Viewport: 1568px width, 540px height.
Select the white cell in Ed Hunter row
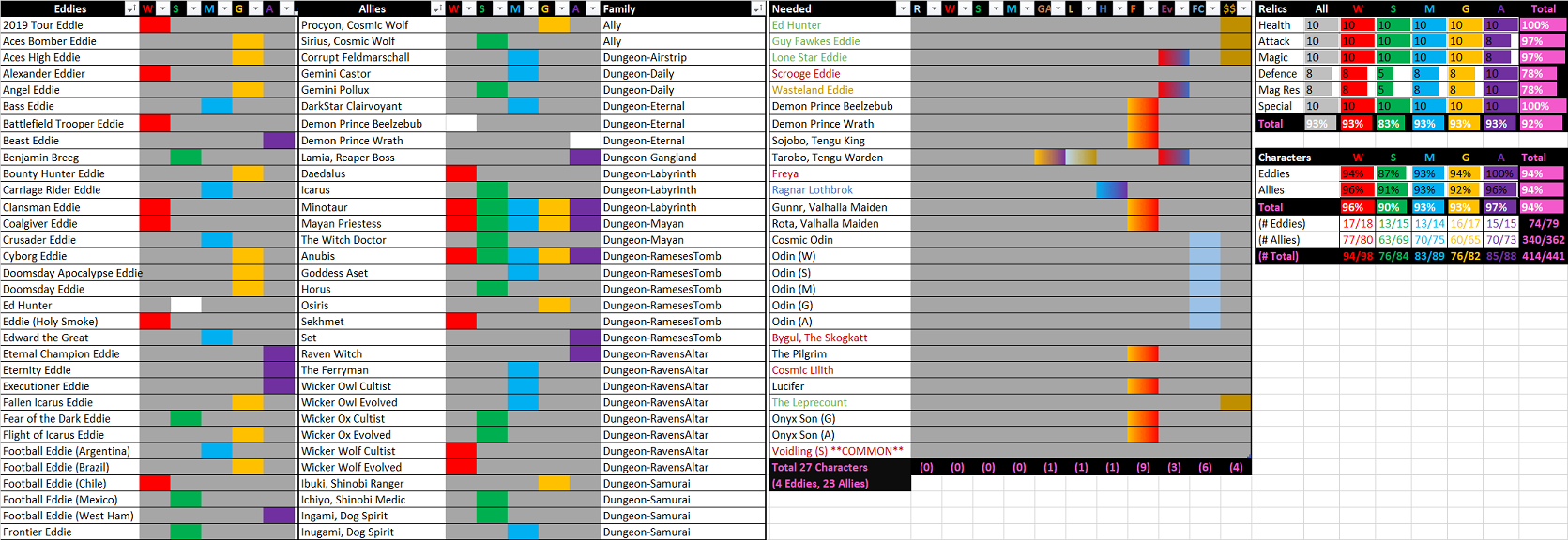[186, 305]
